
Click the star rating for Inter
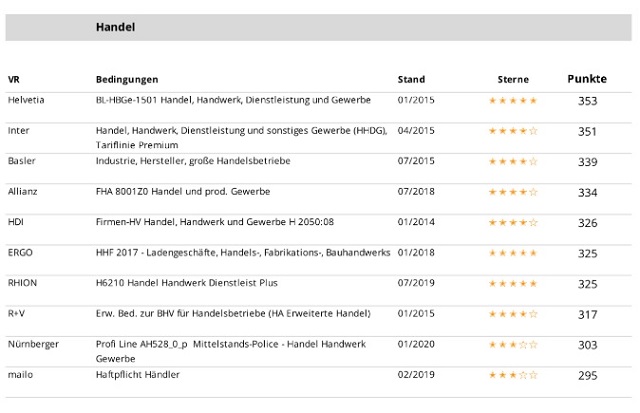pyautogui.click(x=512, y=131)
